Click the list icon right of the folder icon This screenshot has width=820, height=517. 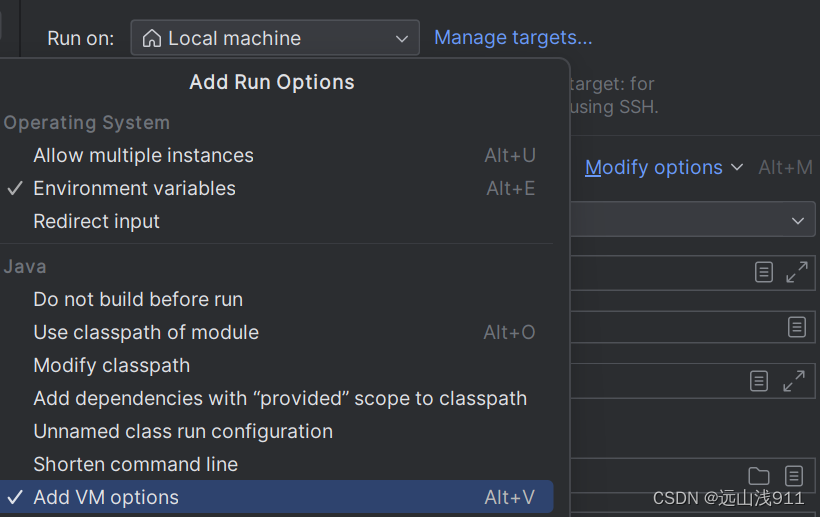click(x=794, y=476)
